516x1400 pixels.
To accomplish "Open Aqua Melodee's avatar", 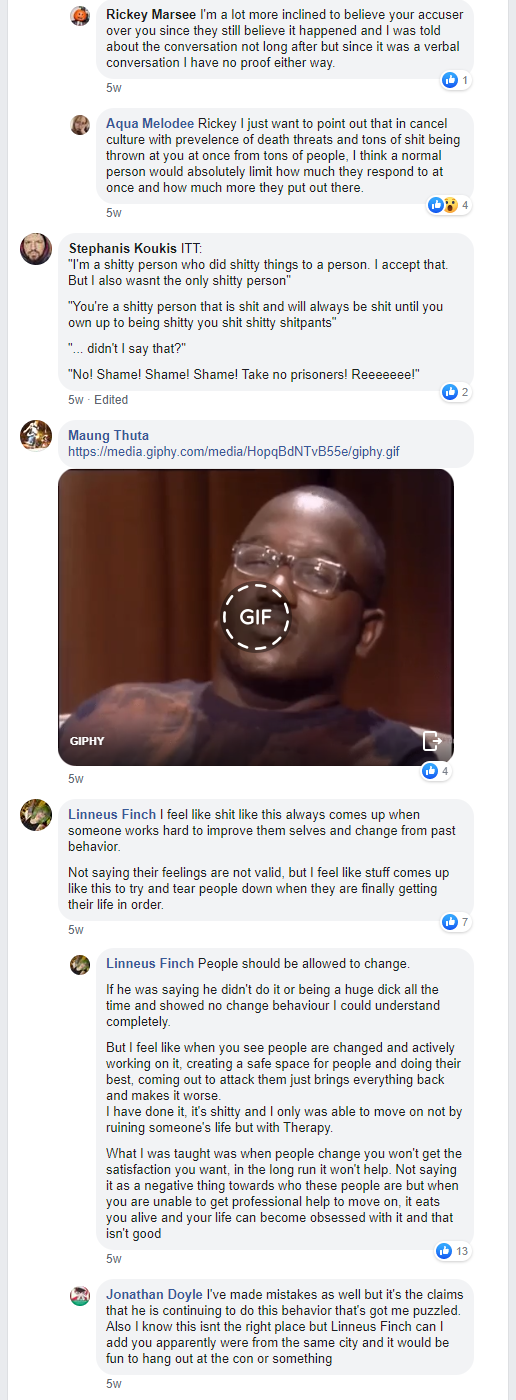I will click(x=80, y=124).
